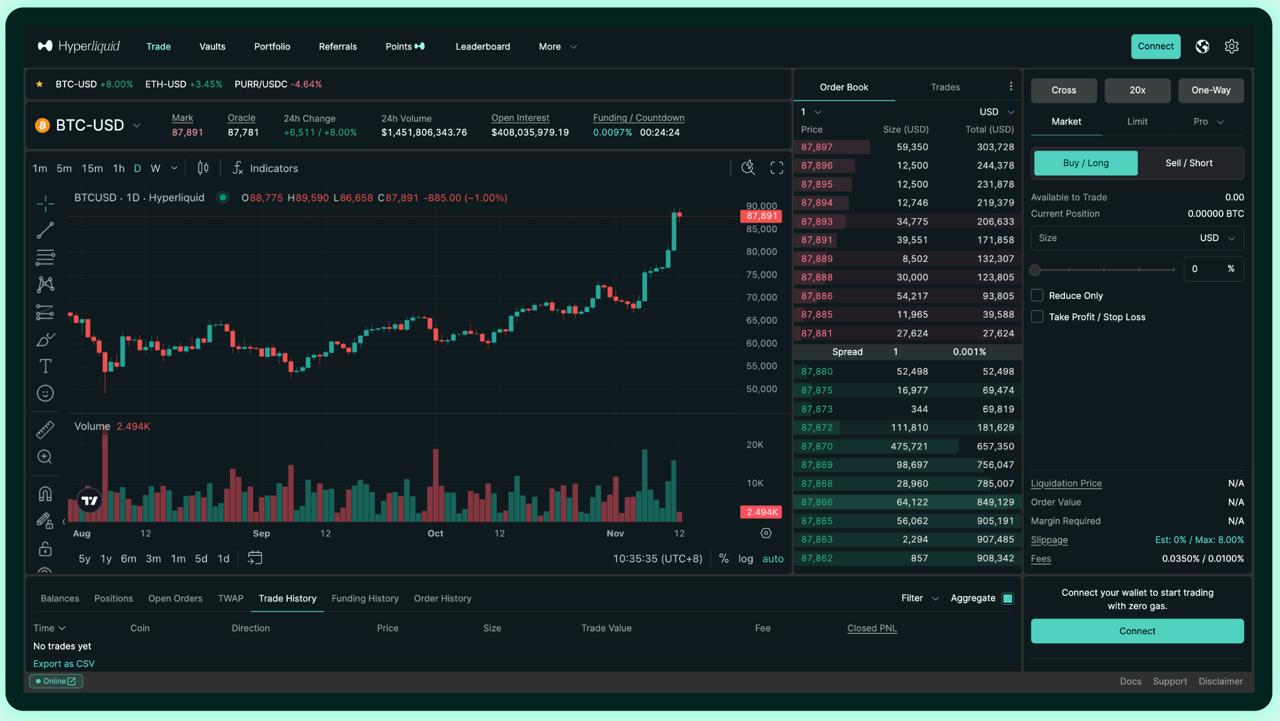Select the trend line drawing tool
The height and width of the screenshot is (721, 1280).
45,230
